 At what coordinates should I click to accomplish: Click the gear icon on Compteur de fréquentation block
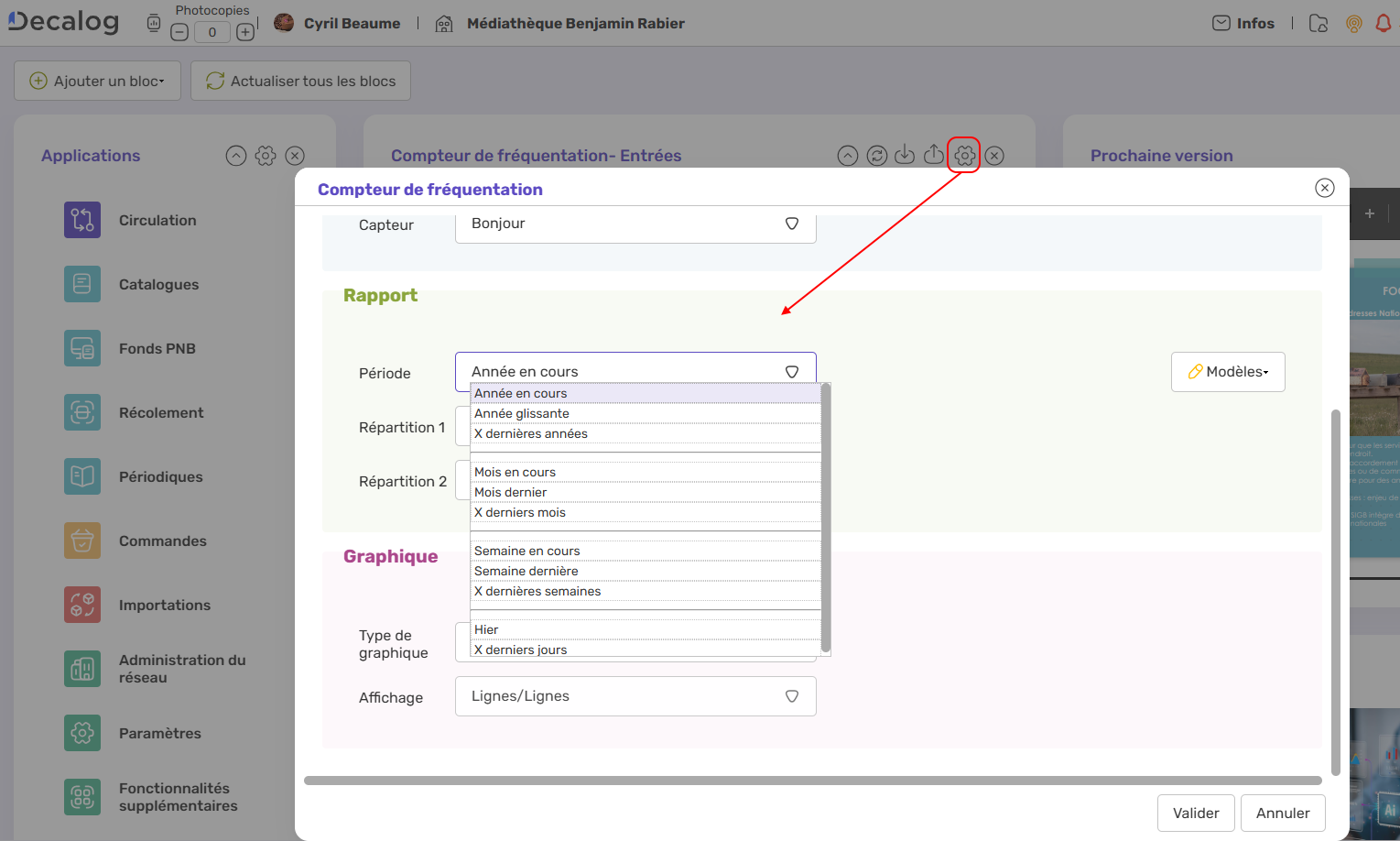tap(964, 155)
